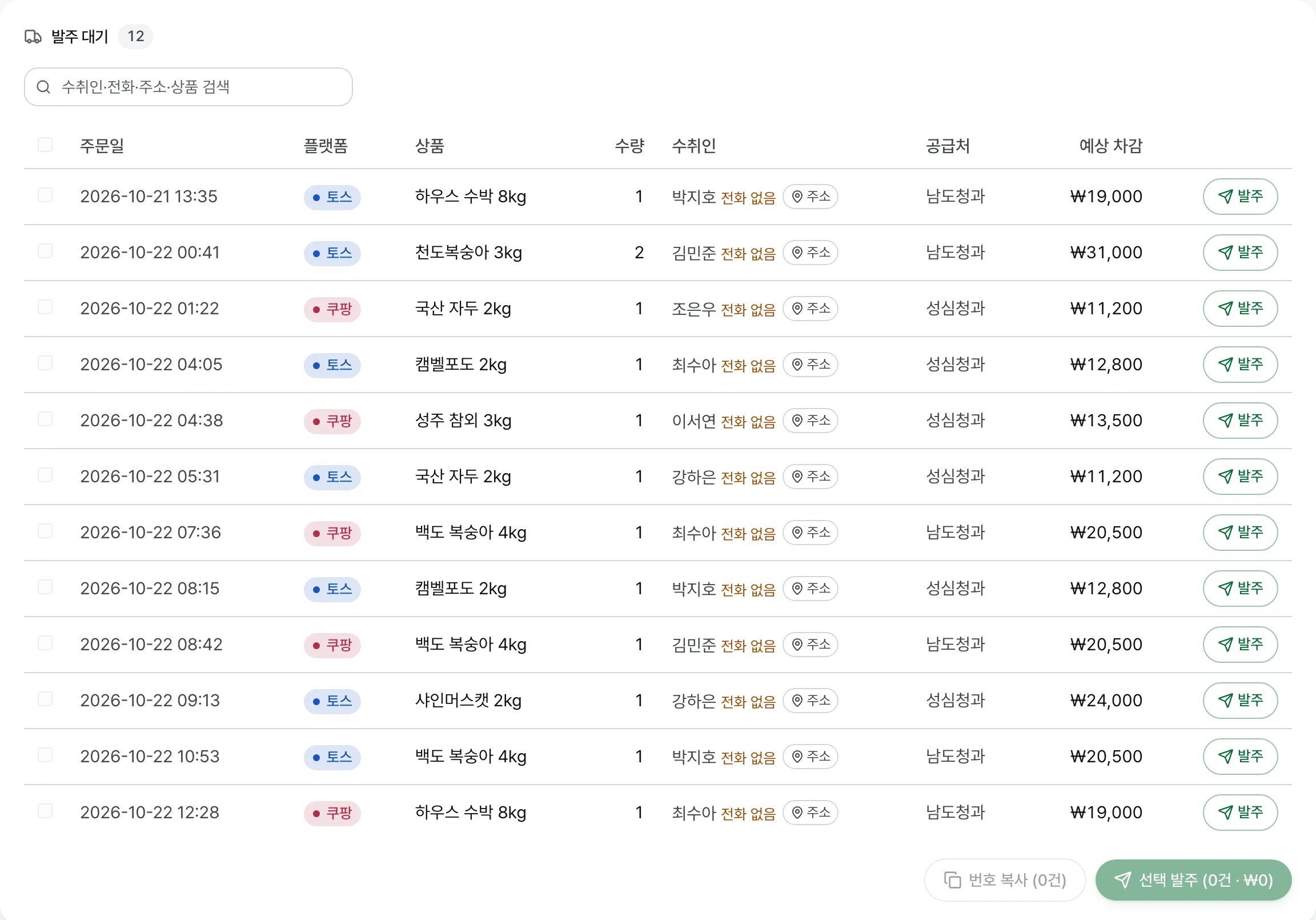Image resolution: width=1316 pixels, height=920 pixels.
Task: View address for 07:36 백도 복숭아 order
Action: [x=811, y=533]
